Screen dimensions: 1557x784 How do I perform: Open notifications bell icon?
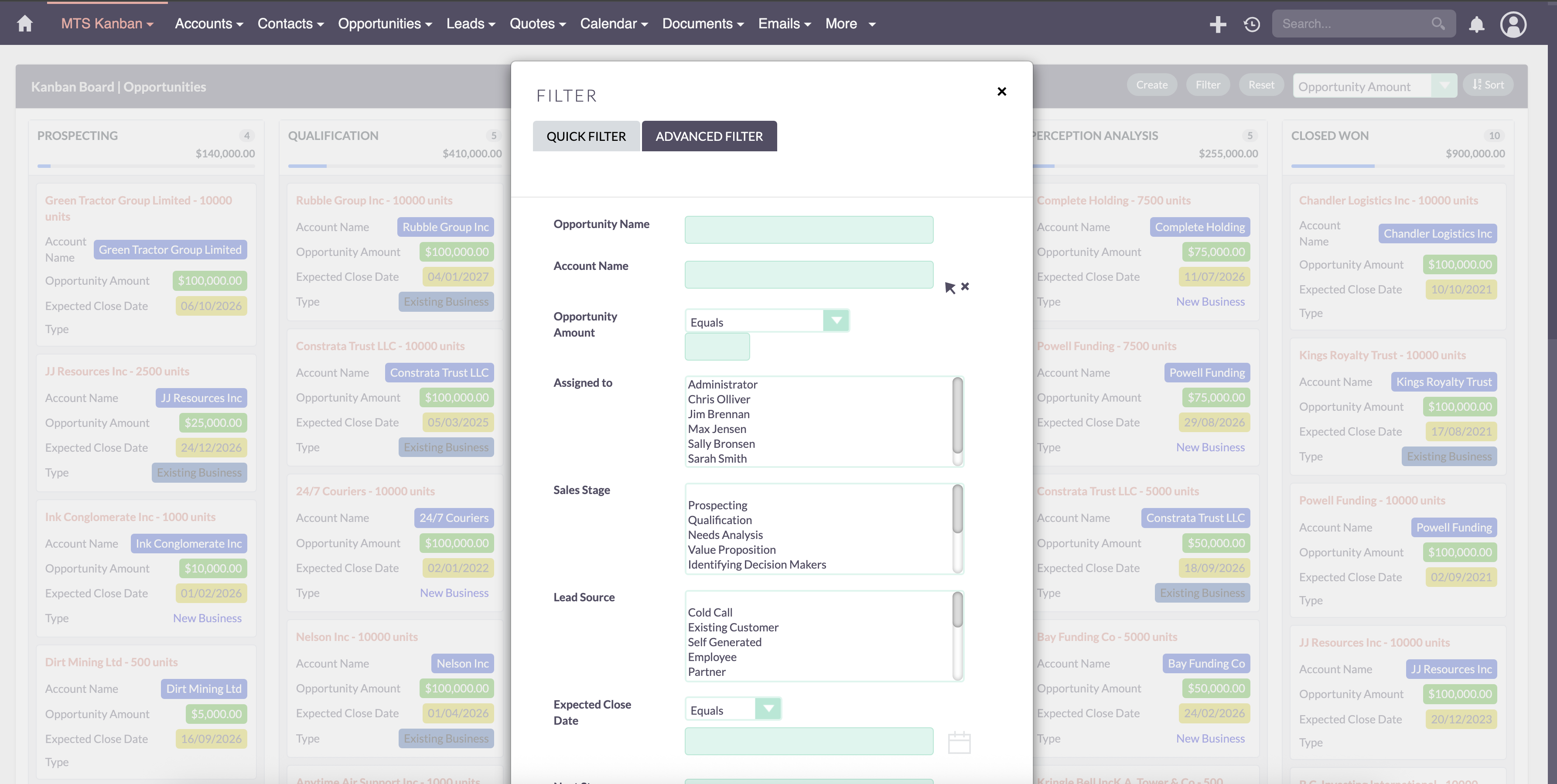[x=1476, y=24]
